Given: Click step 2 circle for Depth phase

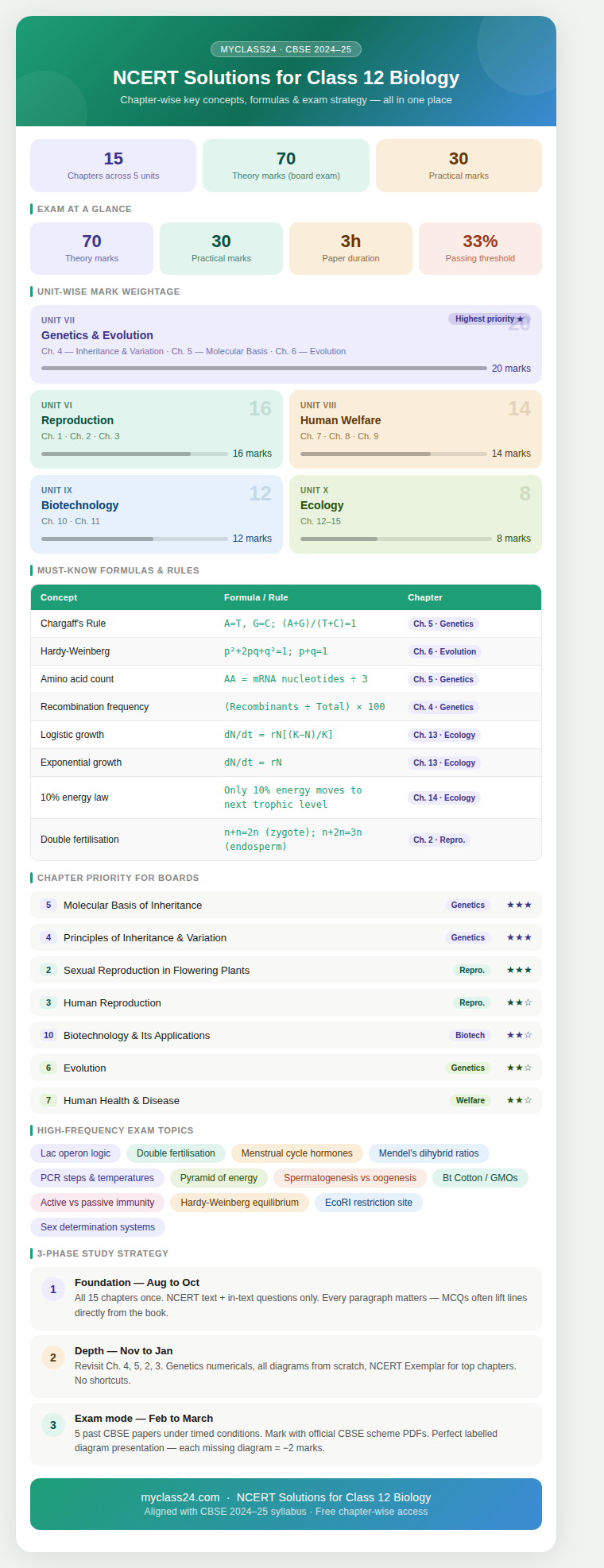Looking at the screenshot, I should click(x=53, y=1358).
